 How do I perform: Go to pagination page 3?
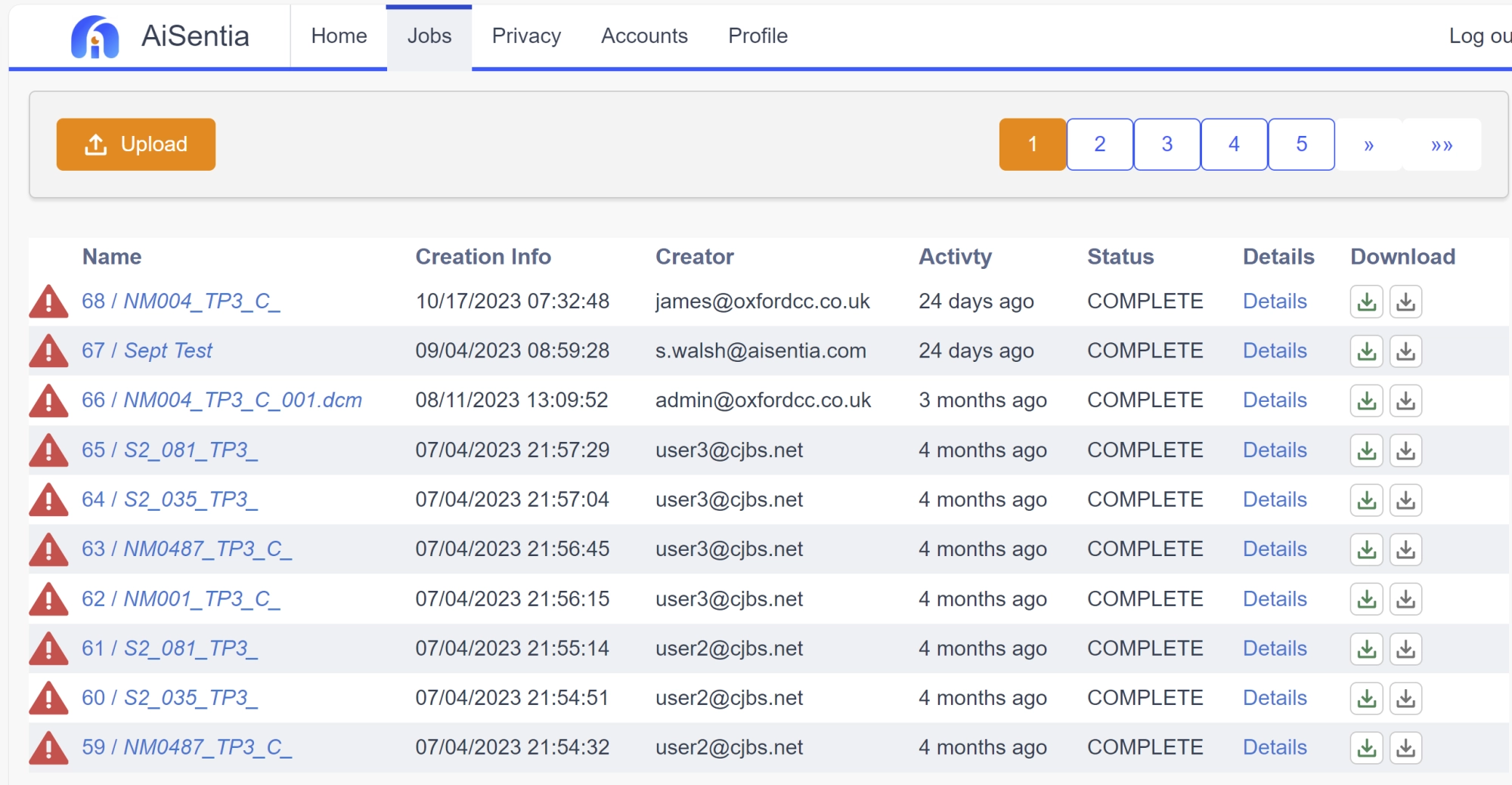(1167, 144)
